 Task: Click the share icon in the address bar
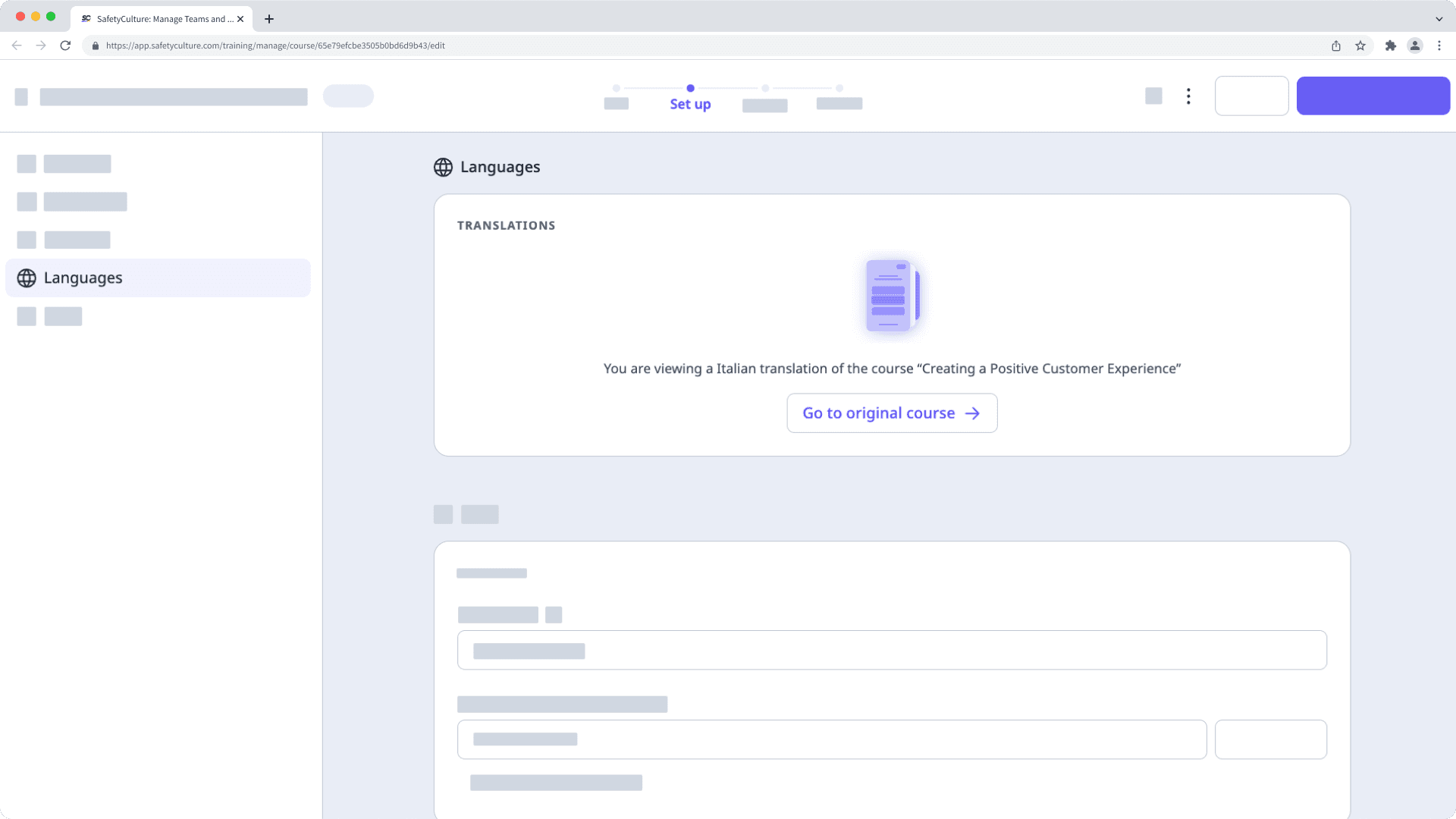[x=1336, y=45]
